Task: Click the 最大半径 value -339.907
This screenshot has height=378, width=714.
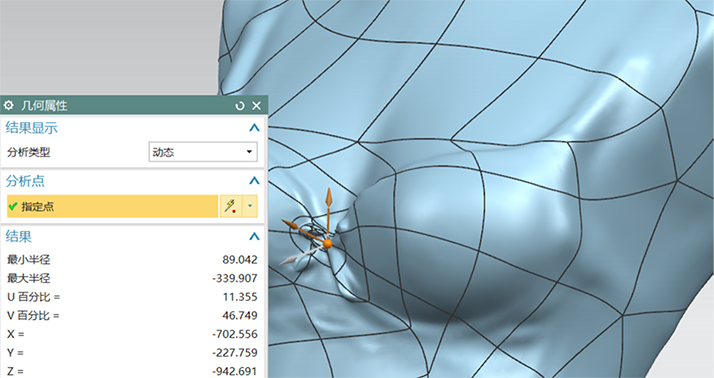Action: (235, 278)
